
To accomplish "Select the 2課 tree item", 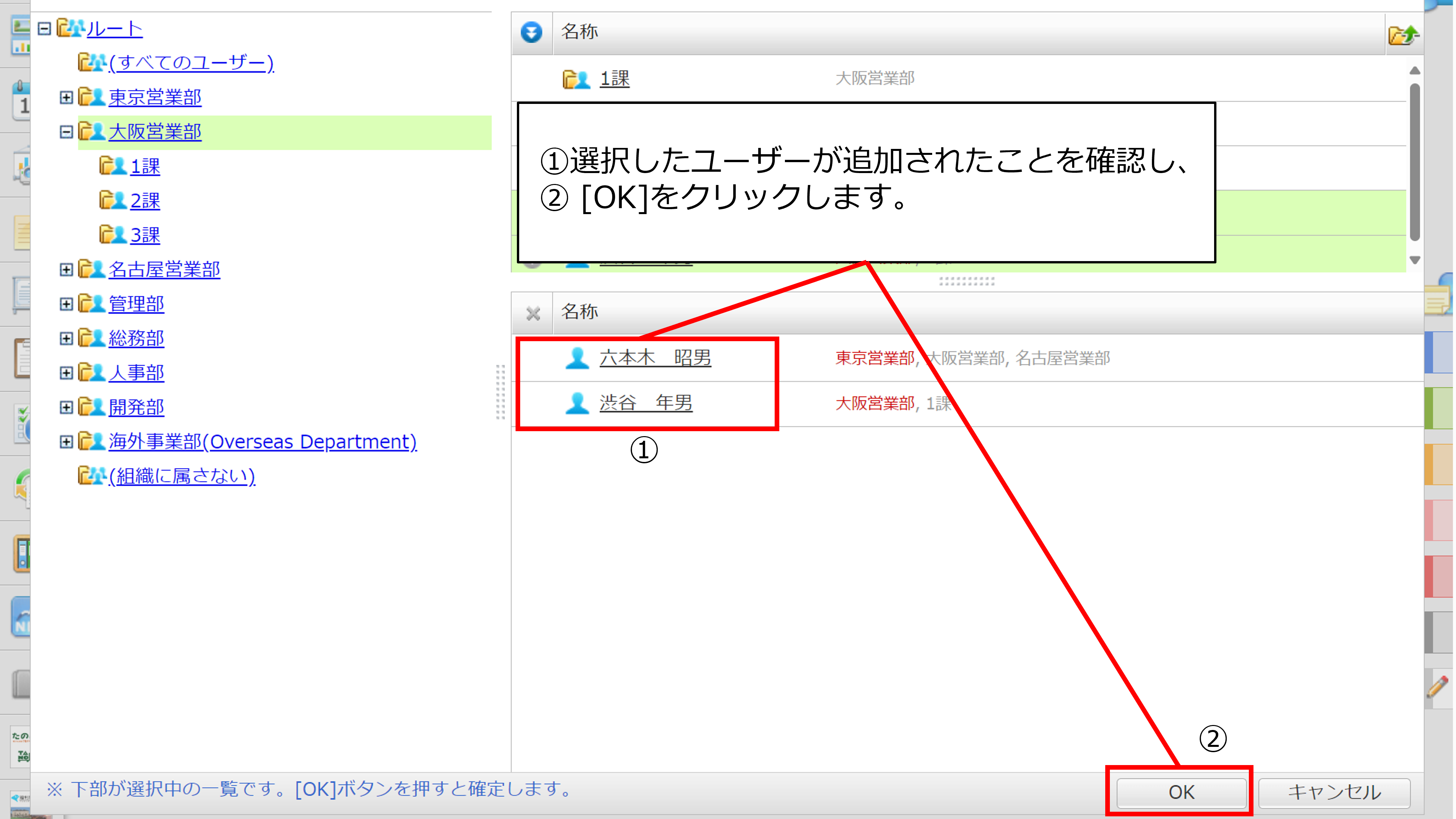I will tap(145, 201).
